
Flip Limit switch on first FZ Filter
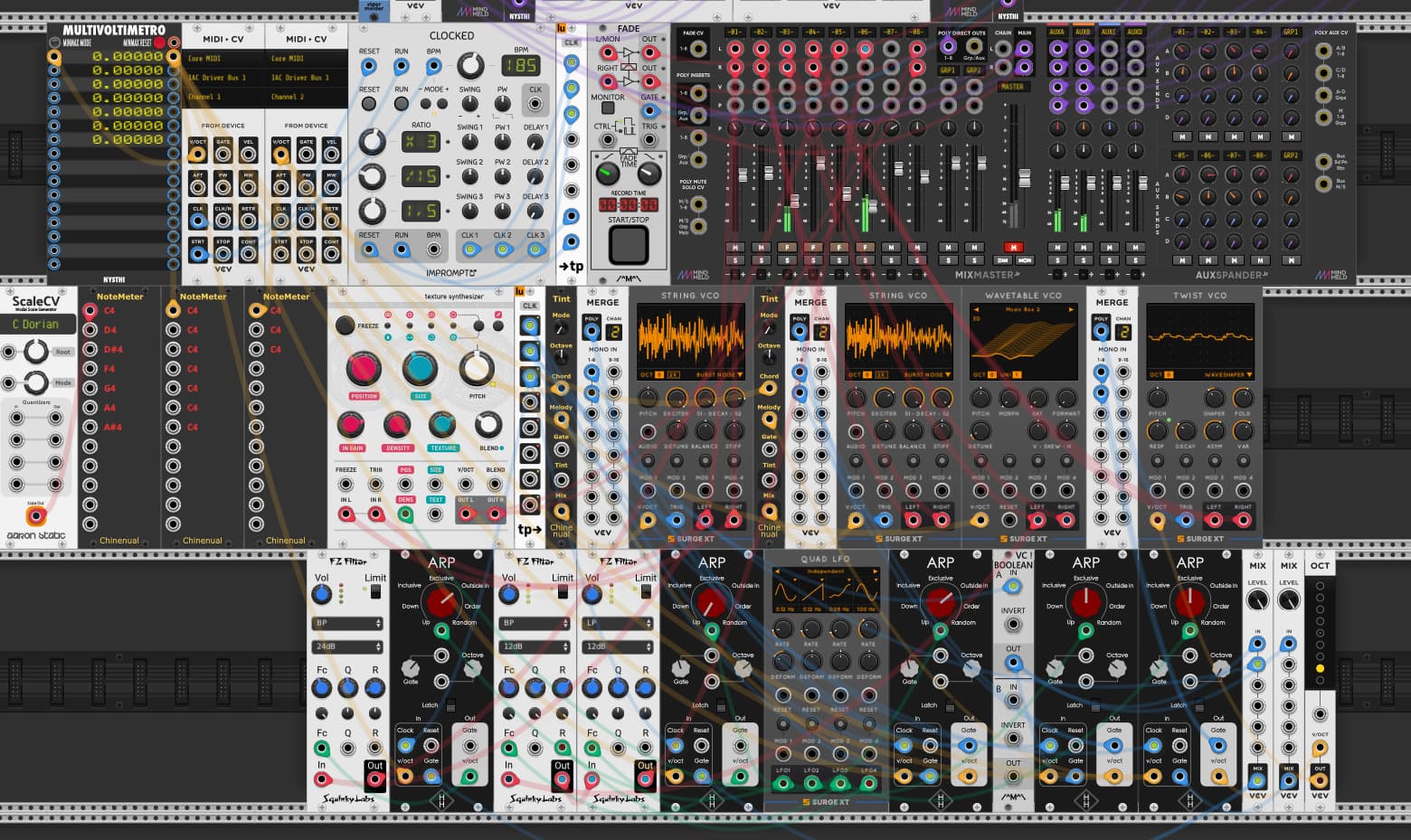(x=375, y=592)
